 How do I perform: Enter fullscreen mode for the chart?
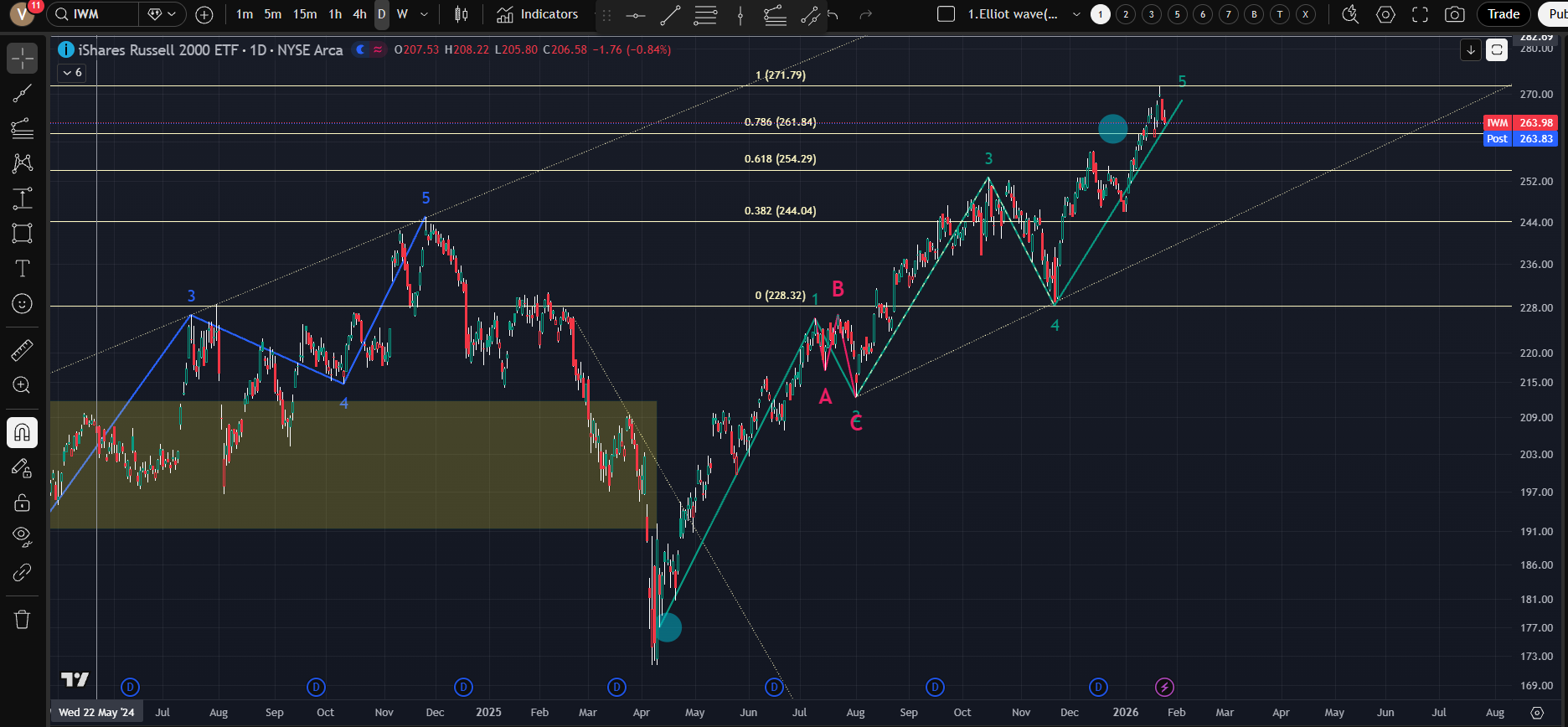(1420, 14)
